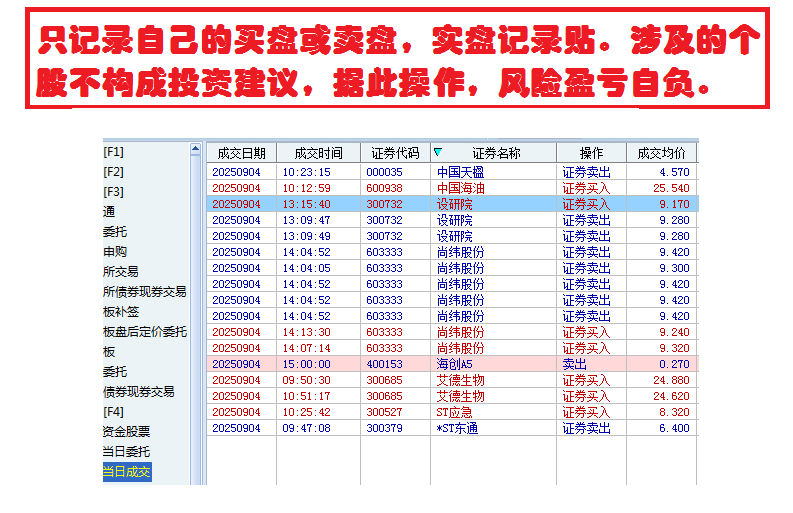Click code 300732 in highlighted 13:15:40 row

click(384, 204)
